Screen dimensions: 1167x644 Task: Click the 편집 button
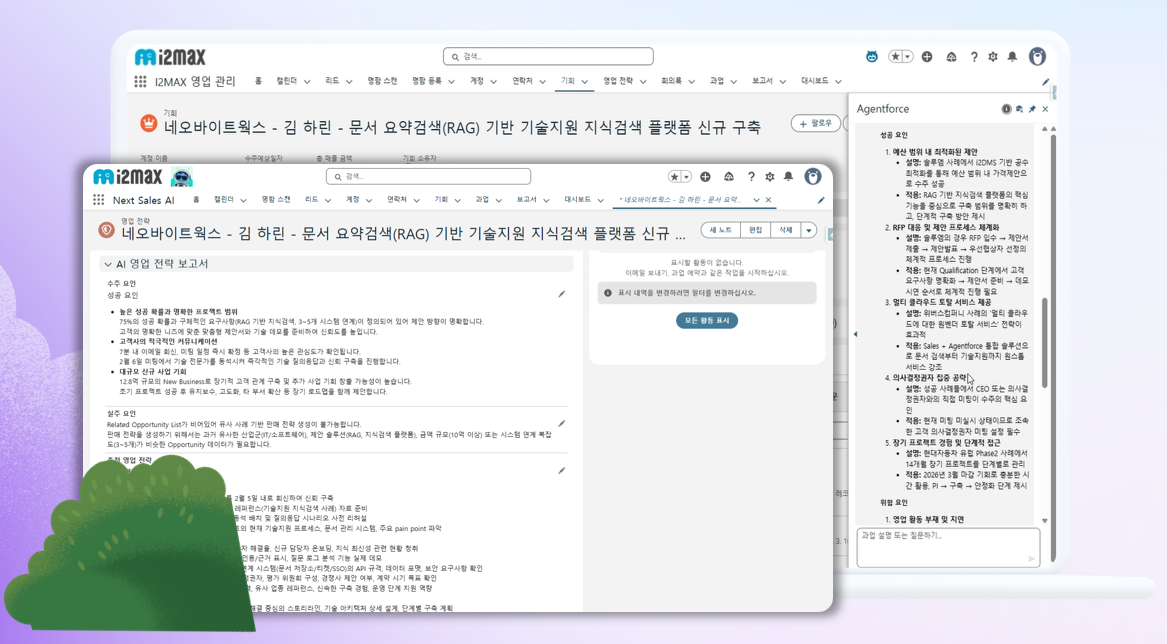(755, 231)
